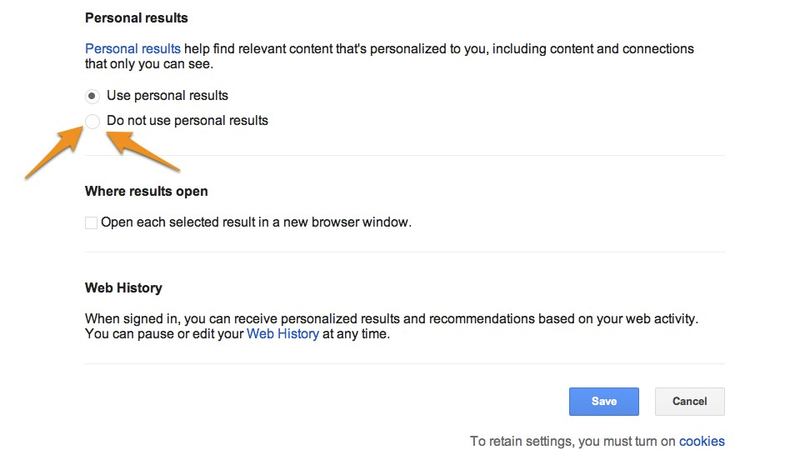The image size is (800, 450).
Task: Click the 'Use personal results' label text
Action: pyautogui.click(x=167, y=95)
